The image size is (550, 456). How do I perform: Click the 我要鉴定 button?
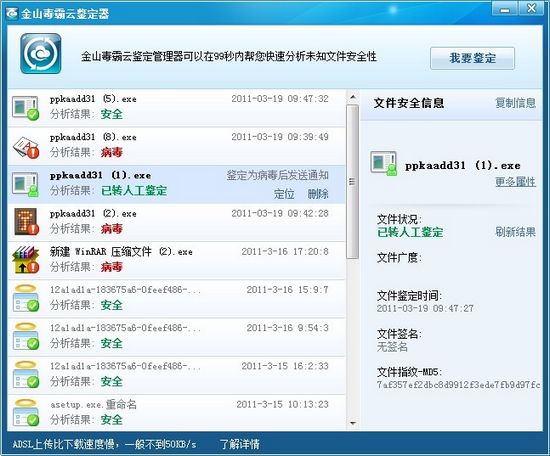coord(472,58)
